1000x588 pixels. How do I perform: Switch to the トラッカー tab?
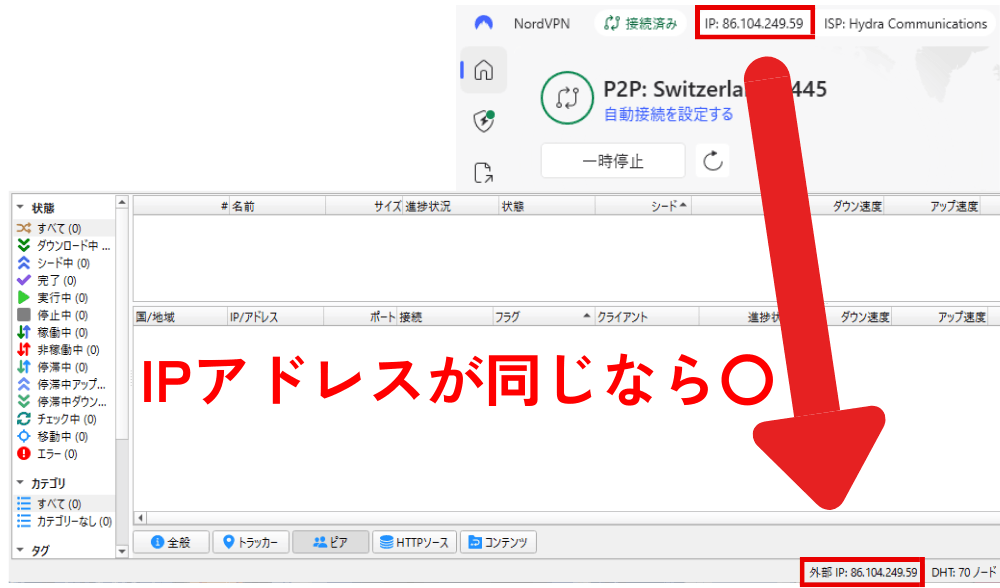pos(254,542)
